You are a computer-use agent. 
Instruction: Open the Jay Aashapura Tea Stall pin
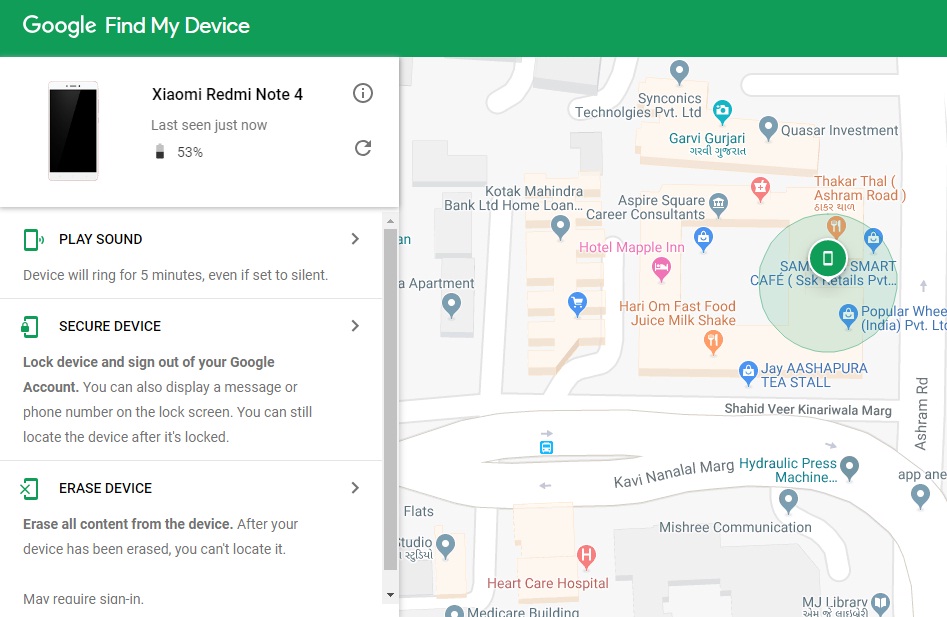(x=748, y=374)
